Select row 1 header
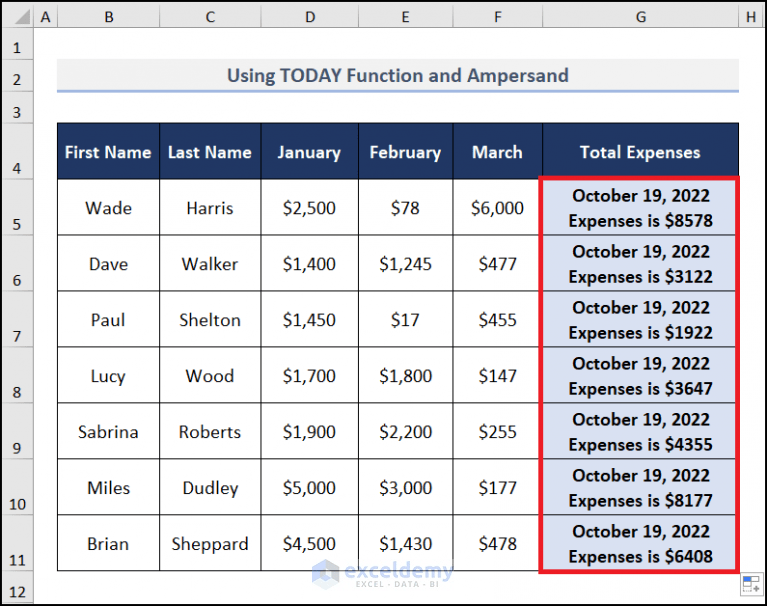767x606 pixels. [x=17, y=44]
